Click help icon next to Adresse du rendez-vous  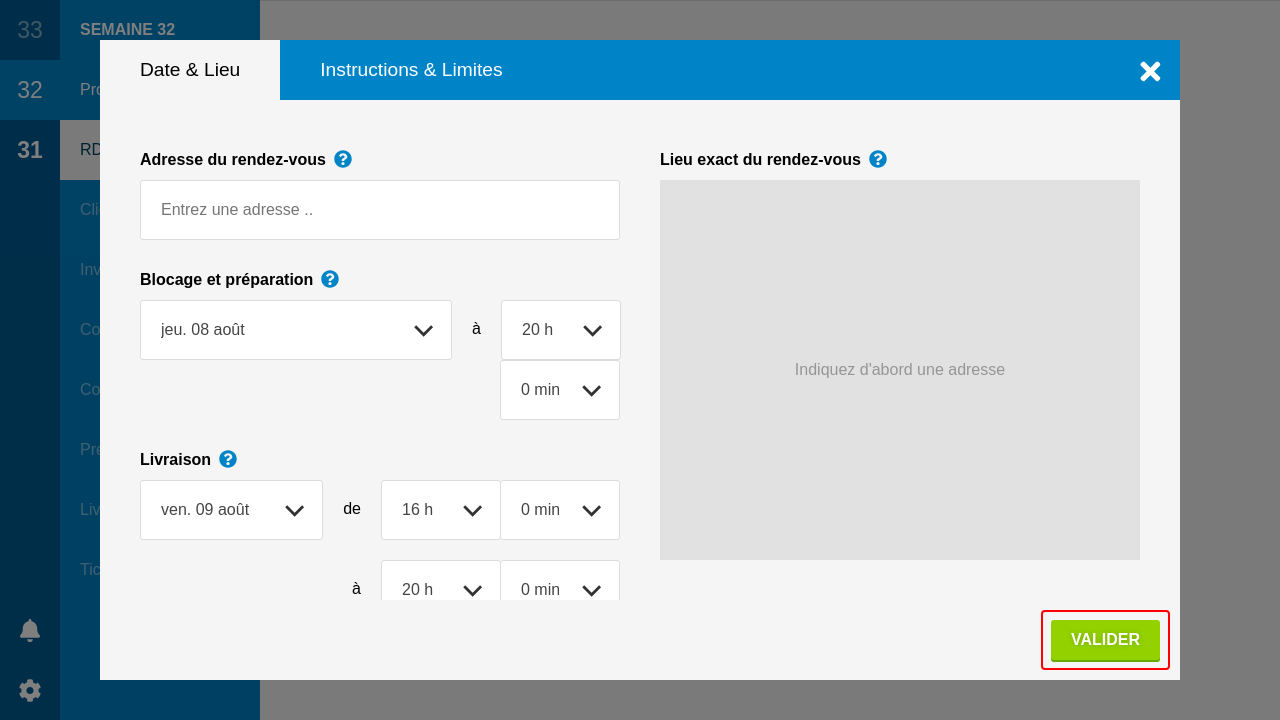[x=343, y=159]
